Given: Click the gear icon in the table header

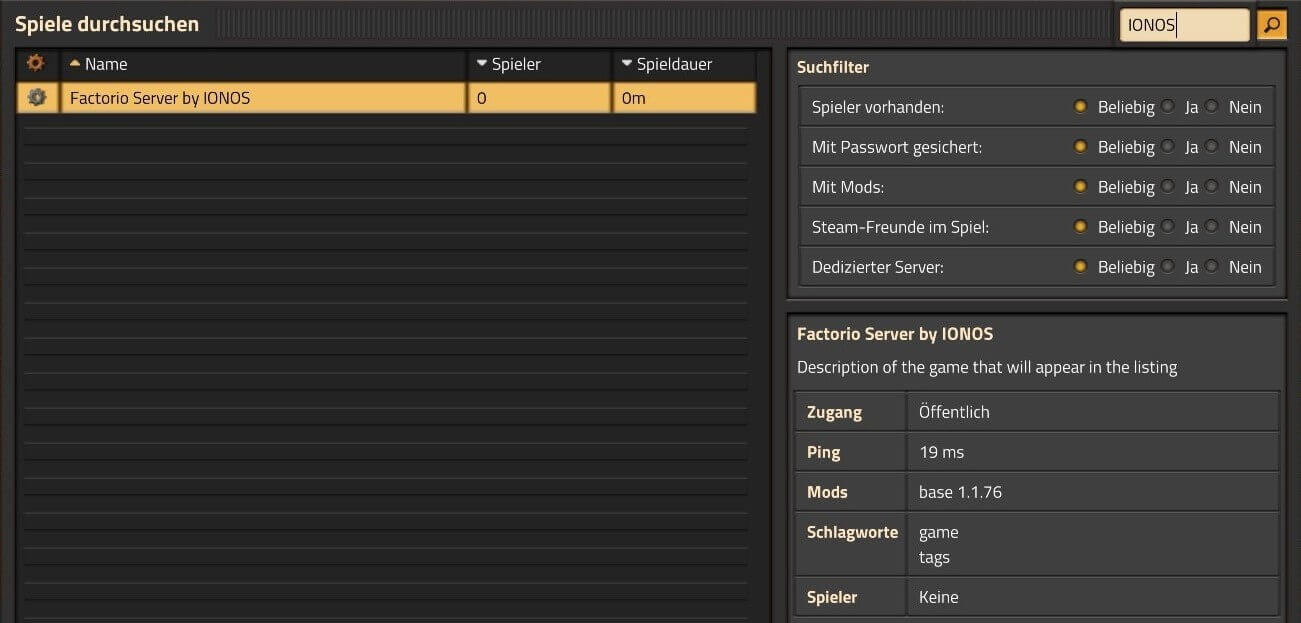Looking at the screenshot, I should tap(36, 63).
